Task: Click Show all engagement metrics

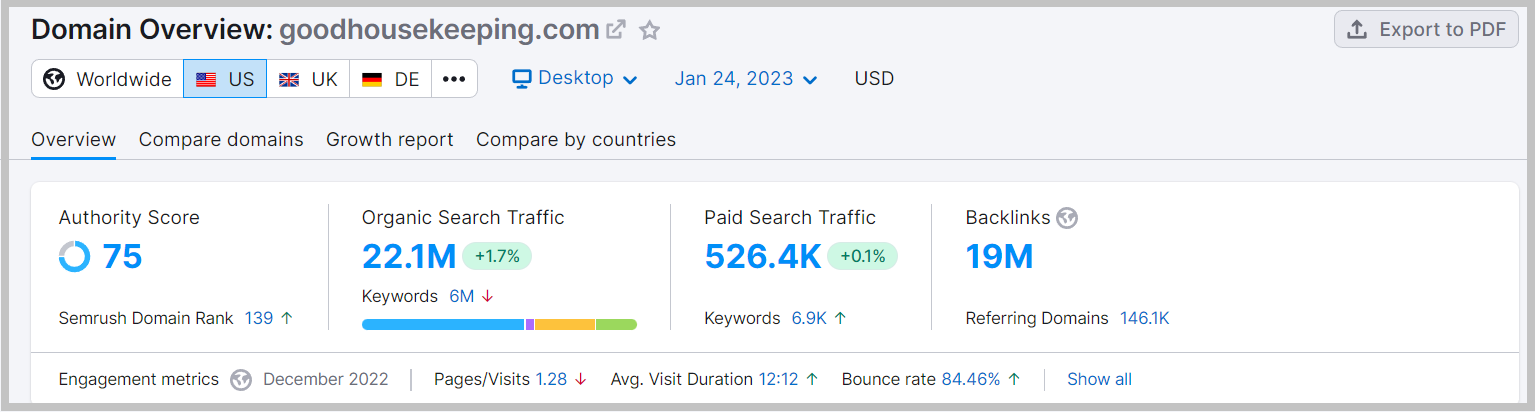Action: (x=1099, y=379)
